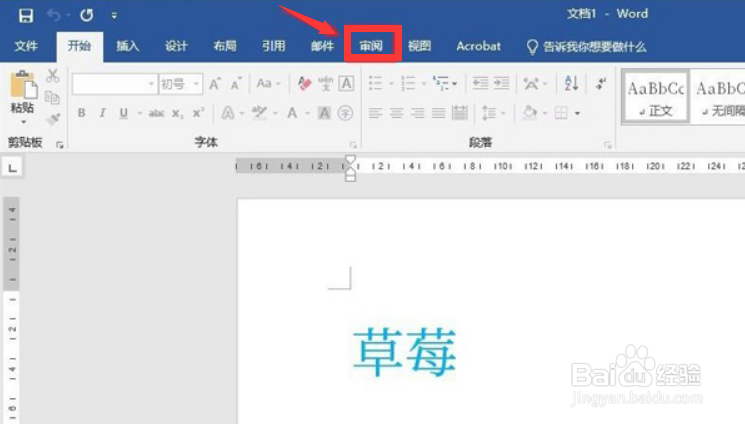Align text left
The height and width of the screenshot is (424, 745).
pyautogui.click(x=375, y=113)
